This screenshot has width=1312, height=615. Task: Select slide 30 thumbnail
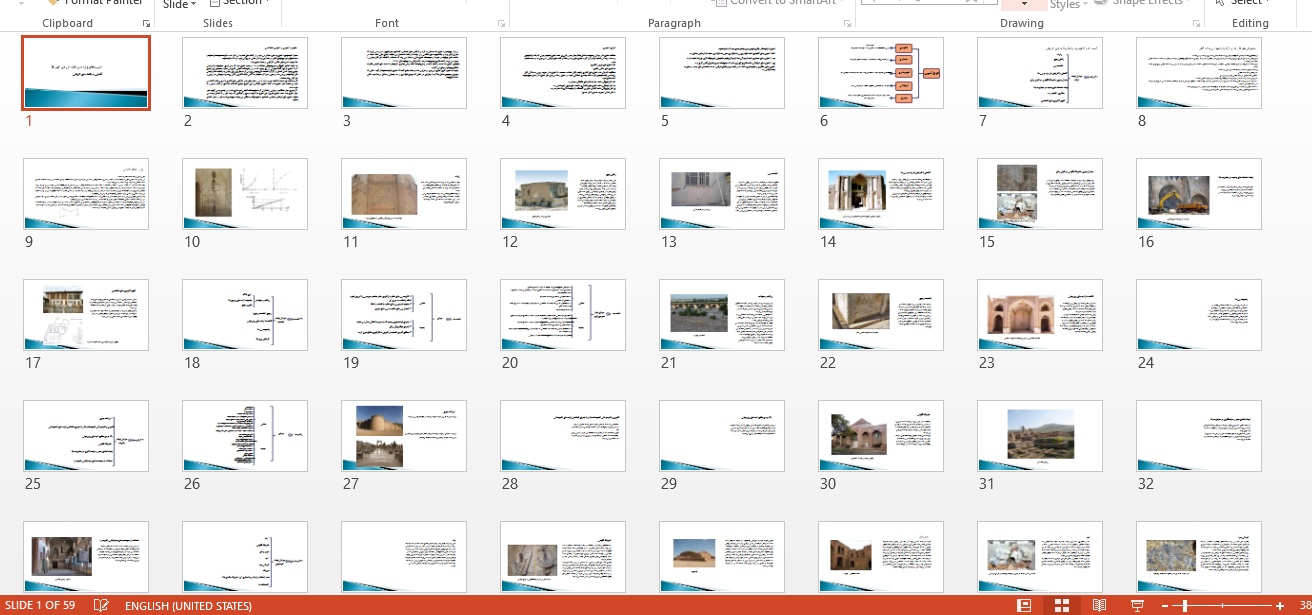881,436
